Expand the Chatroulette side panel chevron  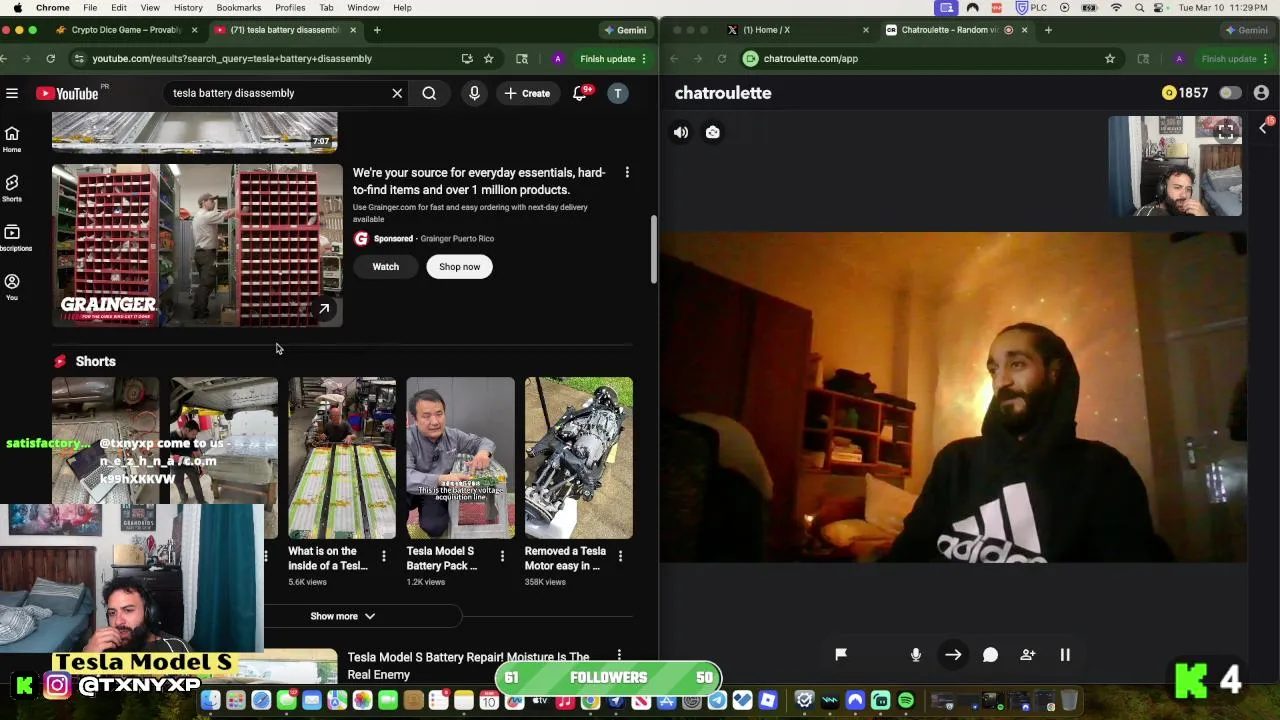point(1263,127)
